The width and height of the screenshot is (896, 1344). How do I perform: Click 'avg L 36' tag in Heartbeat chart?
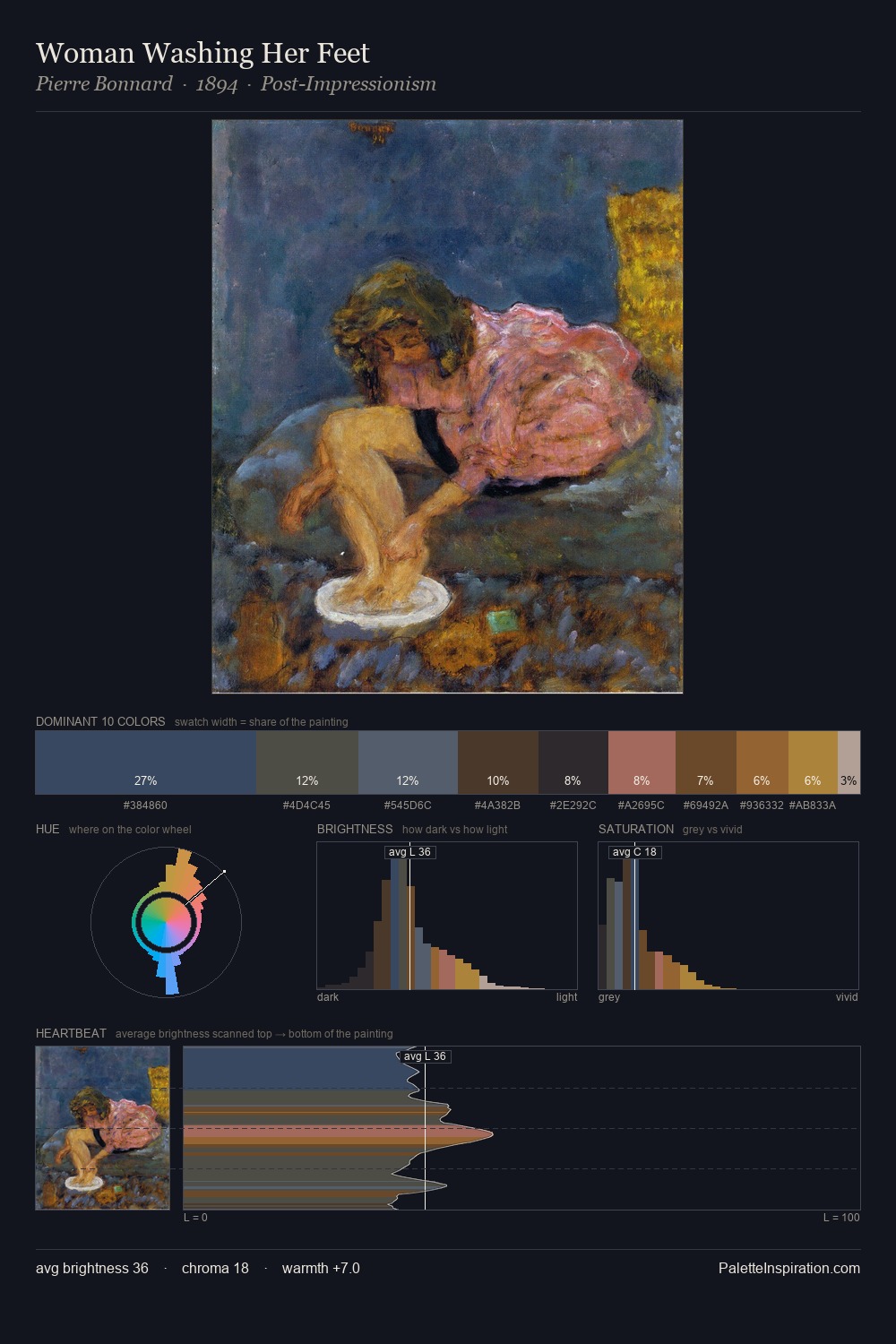point(425,1056)
